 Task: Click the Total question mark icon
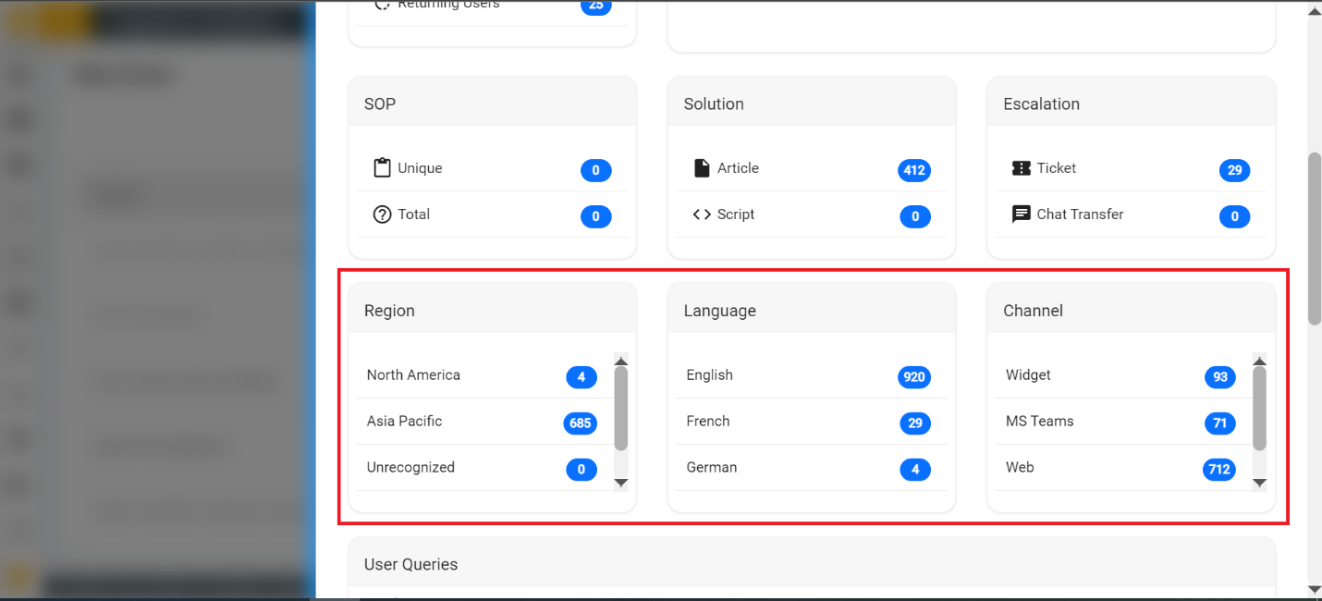pyautogui.click(x=381, y=214)
